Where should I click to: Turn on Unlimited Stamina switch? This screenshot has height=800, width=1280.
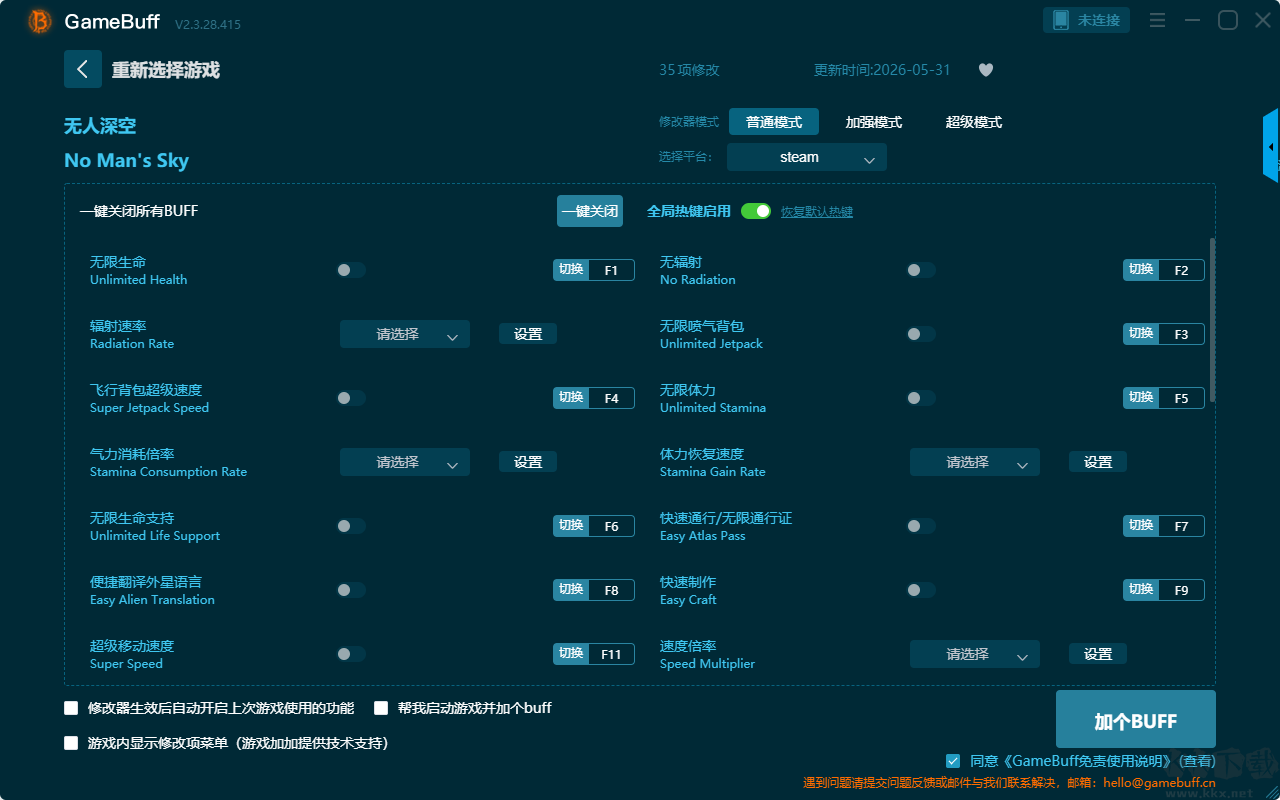pos(921,398)
